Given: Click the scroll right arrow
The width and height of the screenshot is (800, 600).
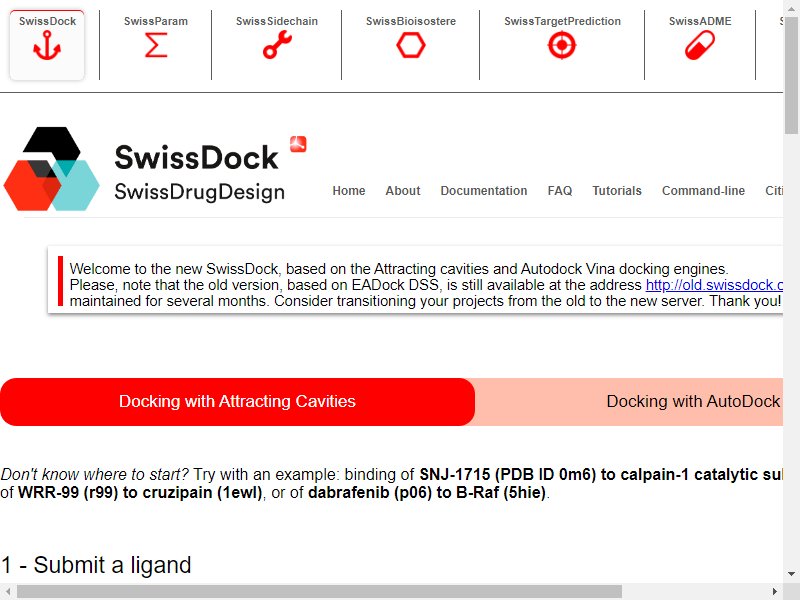Looking at the screenshot, I should pos(775,592).
